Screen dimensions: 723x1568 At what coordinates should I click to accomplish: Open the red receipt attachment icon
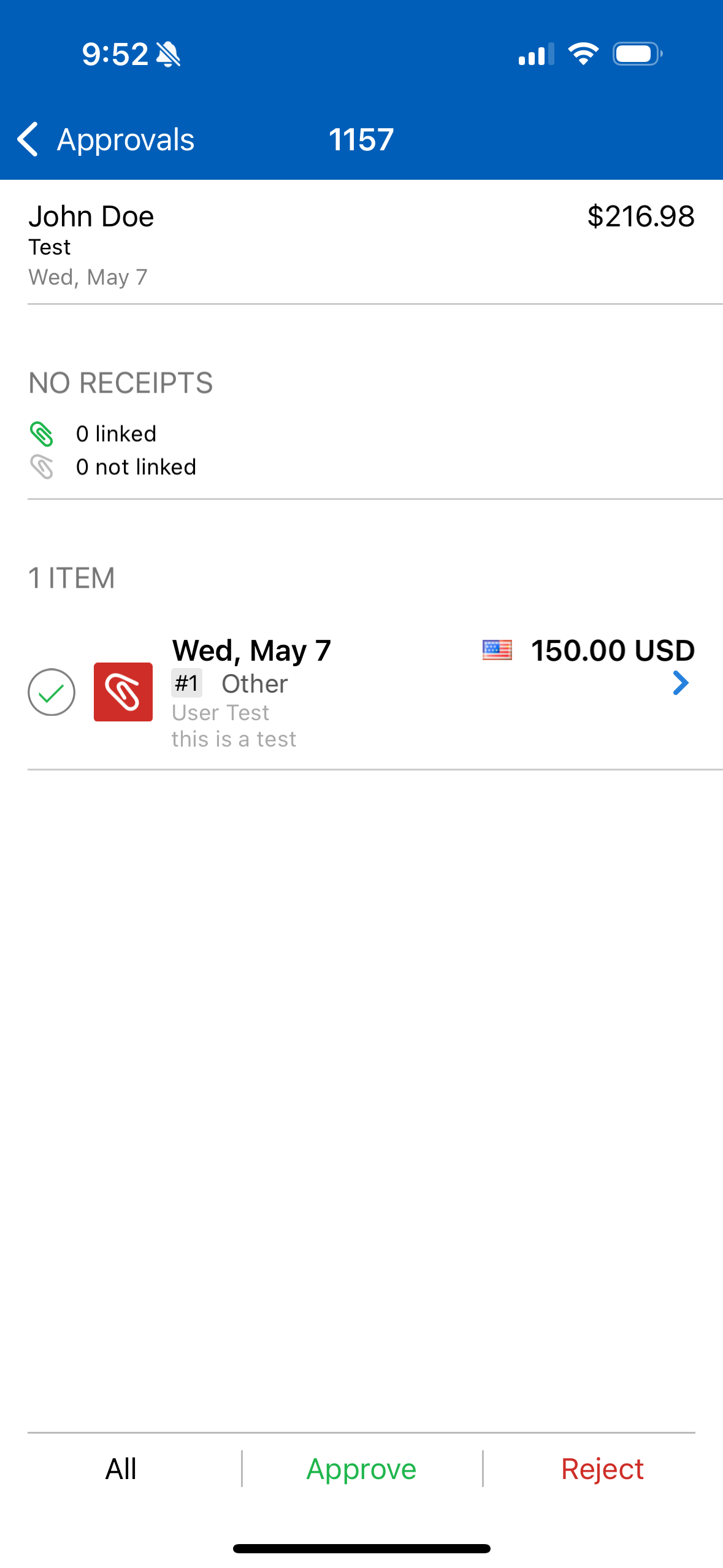pos(123,691)
